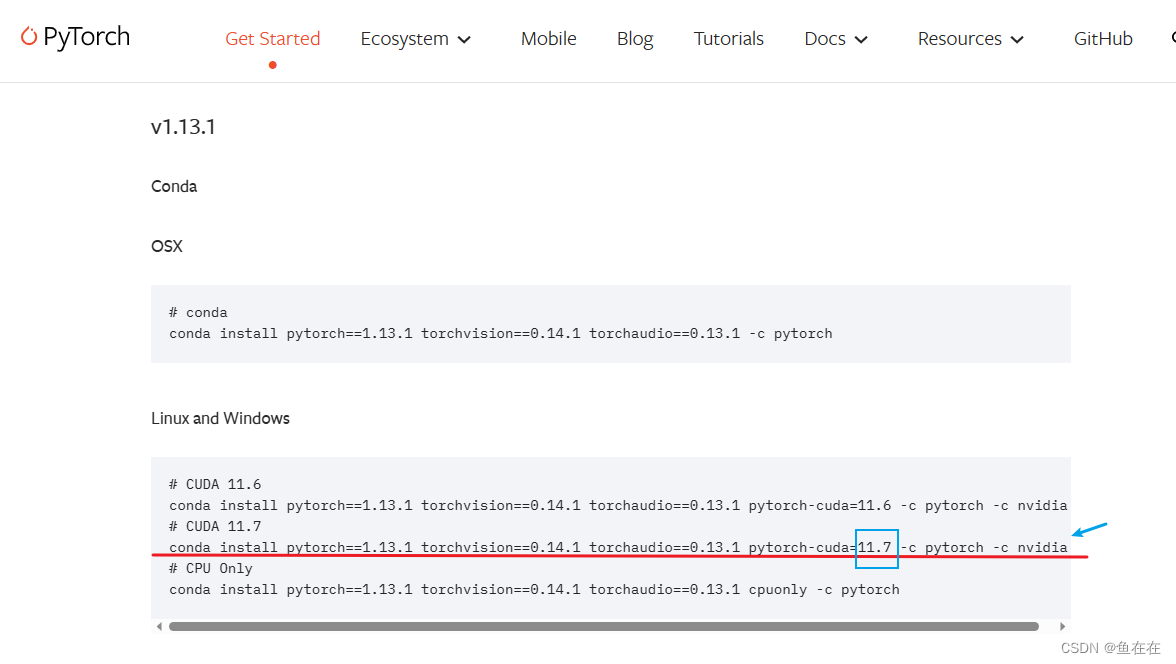Go to the Blog page

[634, 38]
